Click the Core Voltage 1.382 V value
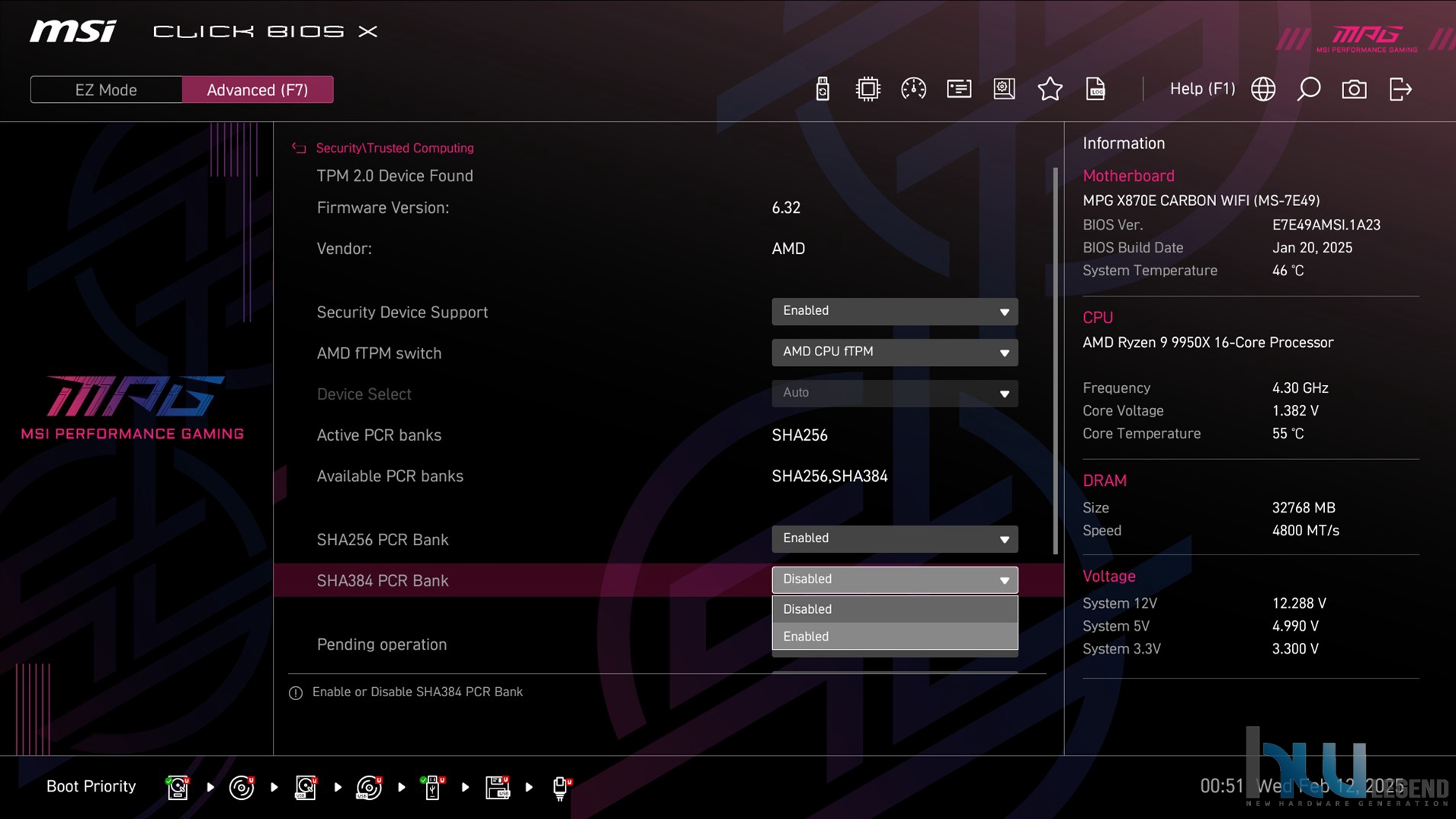The height and width of the screenshot is (819, 1456). click(x=1295, y=411)
